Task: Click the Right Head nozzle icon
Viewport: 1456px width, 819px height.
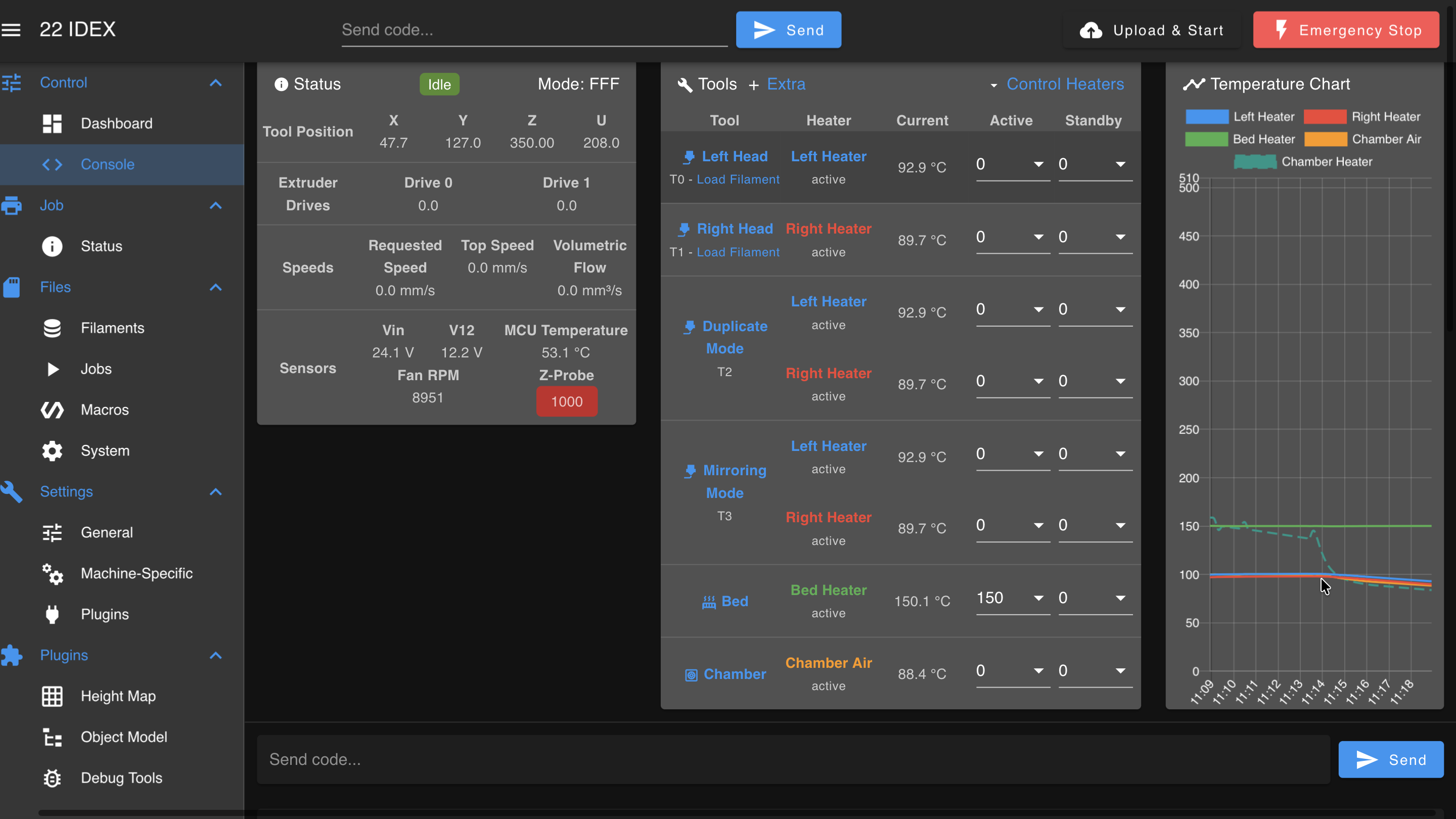Action: 684,230
